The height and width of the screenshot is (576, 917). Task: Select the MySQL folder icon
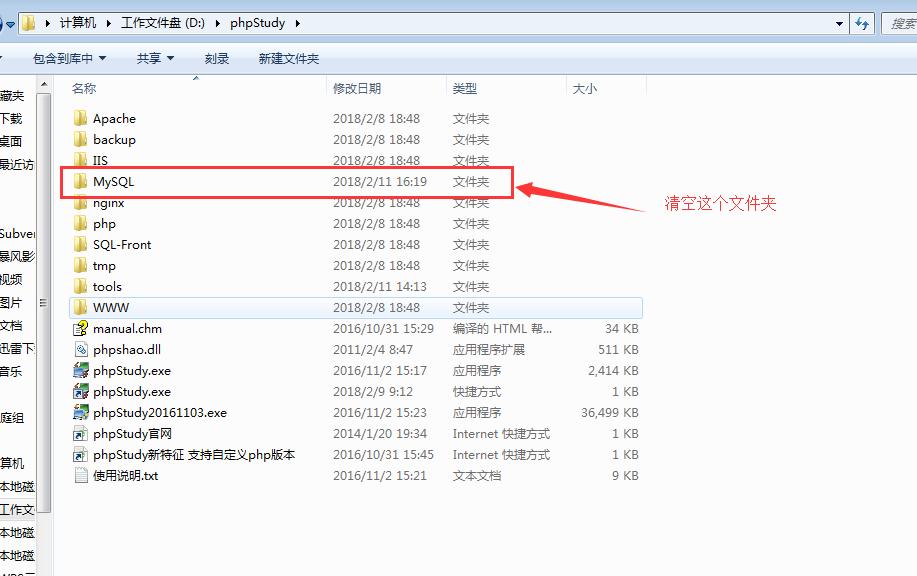point(80,182)
